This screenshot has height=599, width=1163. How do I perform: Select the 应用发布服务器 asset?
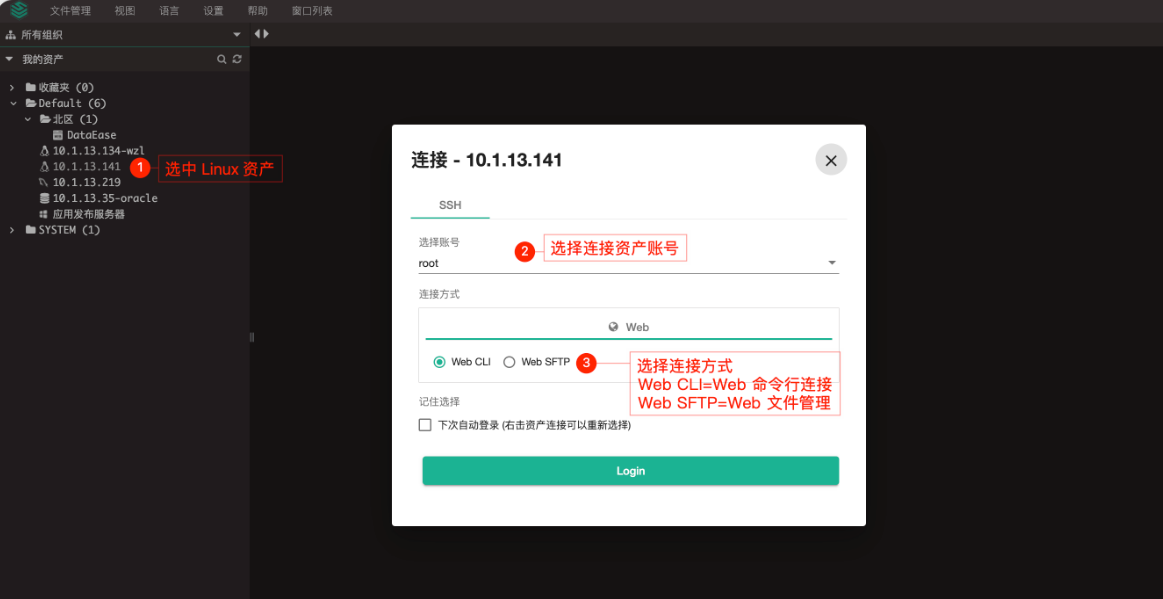[x=88, y=214]
